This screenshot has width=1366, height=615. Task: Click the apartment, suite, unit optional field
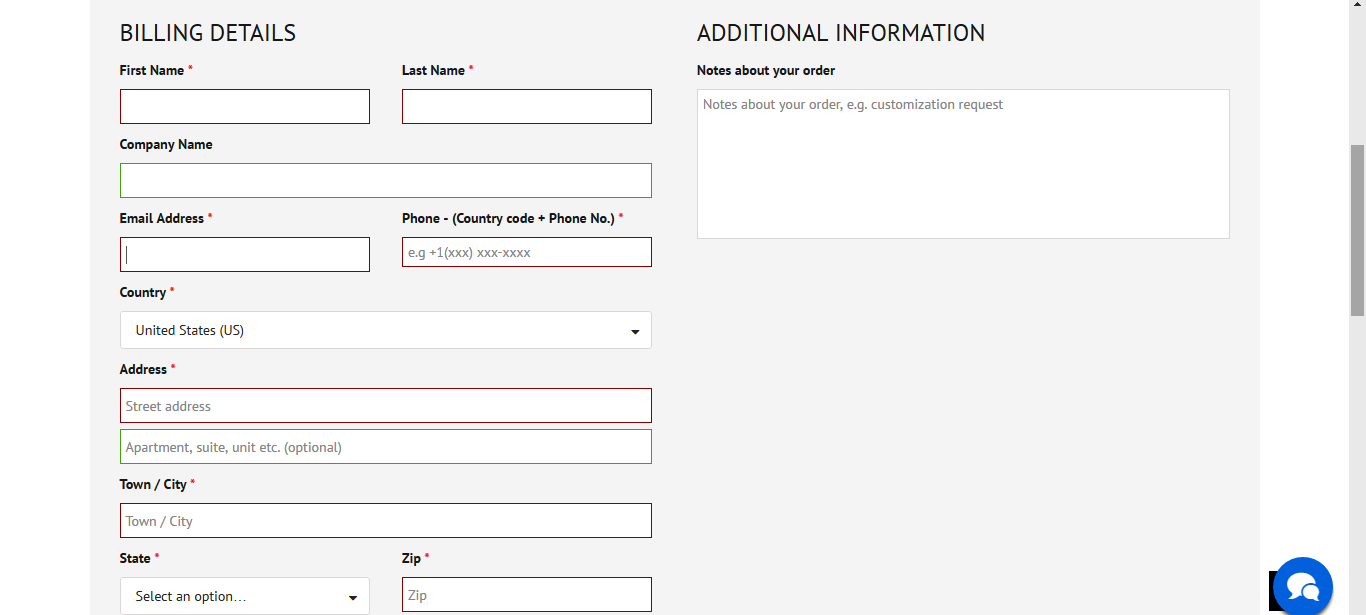coord(385,446)
